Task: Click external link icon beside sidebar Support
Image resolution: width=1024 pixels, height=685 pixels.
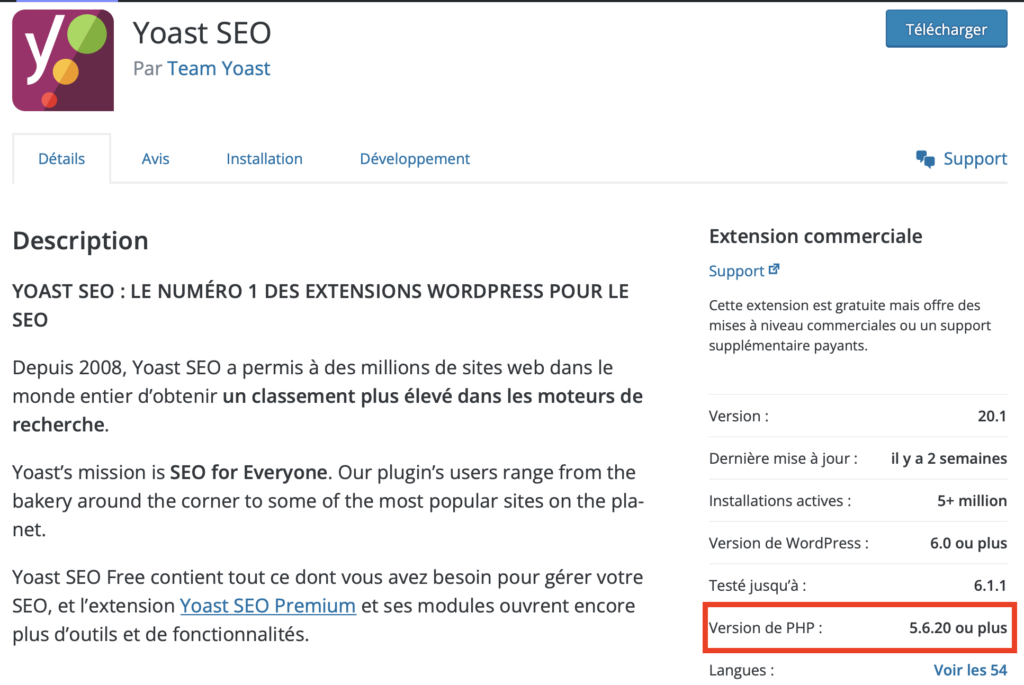Action: click(774, 269)
